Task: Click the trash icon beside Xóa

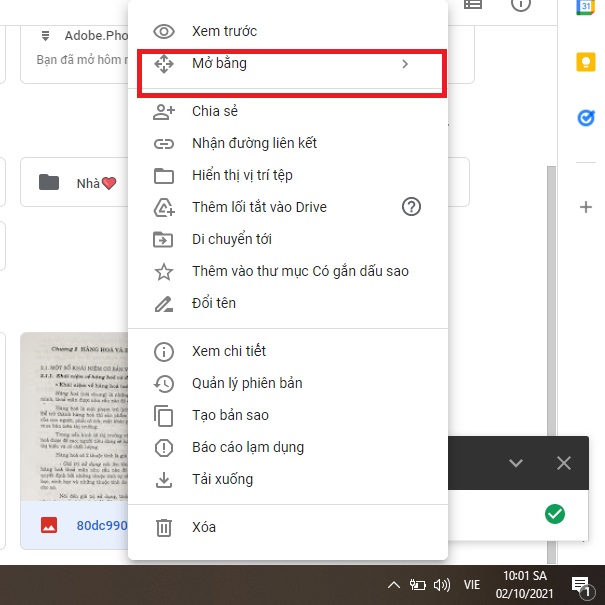Action: point(164,528)
